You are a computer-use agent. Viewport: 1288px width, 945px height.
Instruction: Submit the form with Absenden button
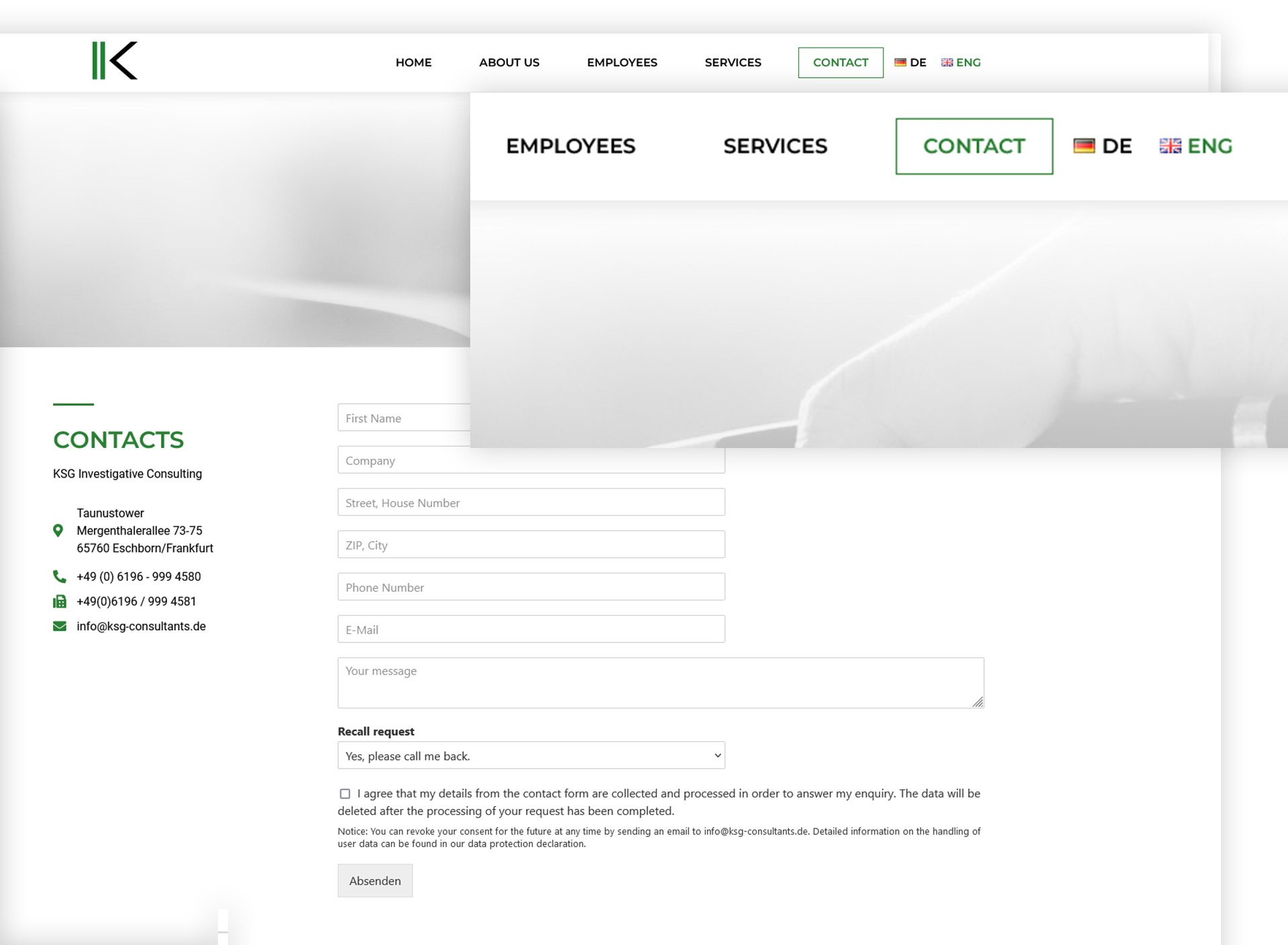(x=375, y=881)
